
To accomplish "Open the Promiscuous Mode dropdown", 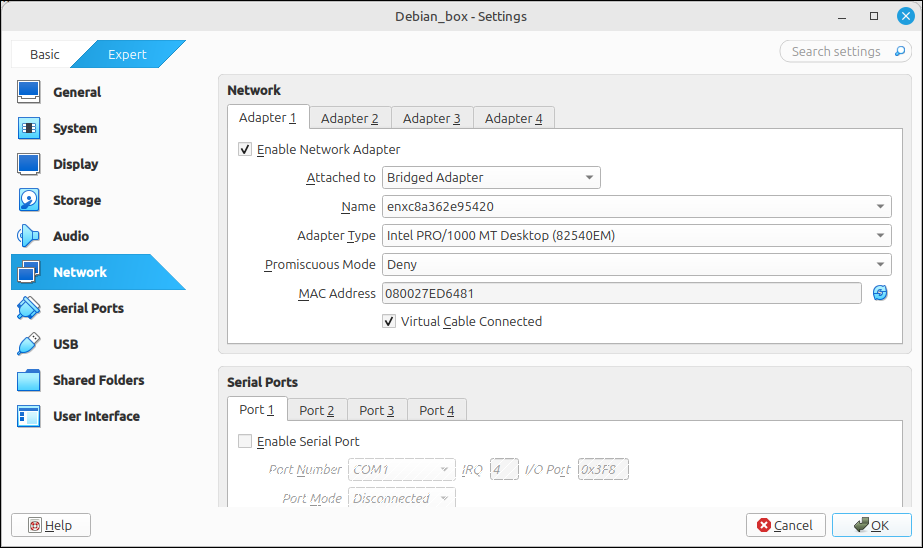I will click(x=636, y=264).
